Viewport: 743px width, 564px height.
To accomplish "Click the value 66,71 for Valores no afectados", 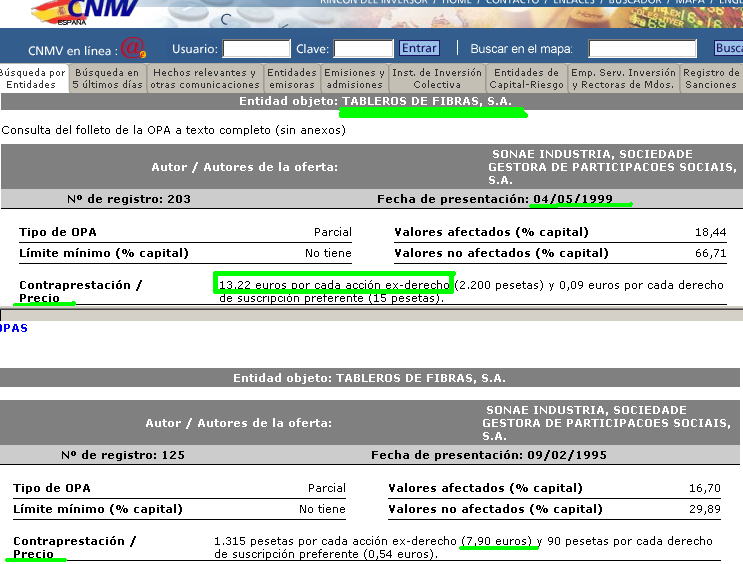I will pos(710,253).
